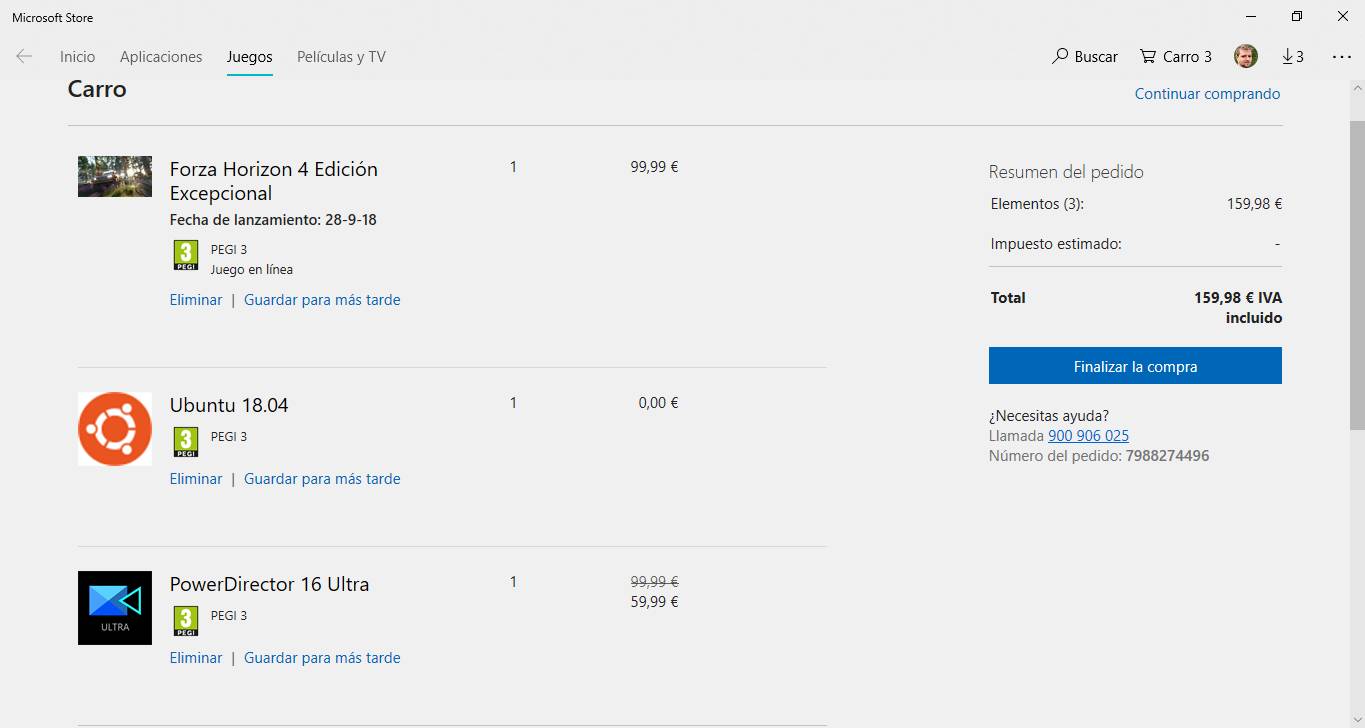The width and height of the screenshot is (1365, 728).
Task: Go to the Películas y TV tab
Action: tap(341, 57)
